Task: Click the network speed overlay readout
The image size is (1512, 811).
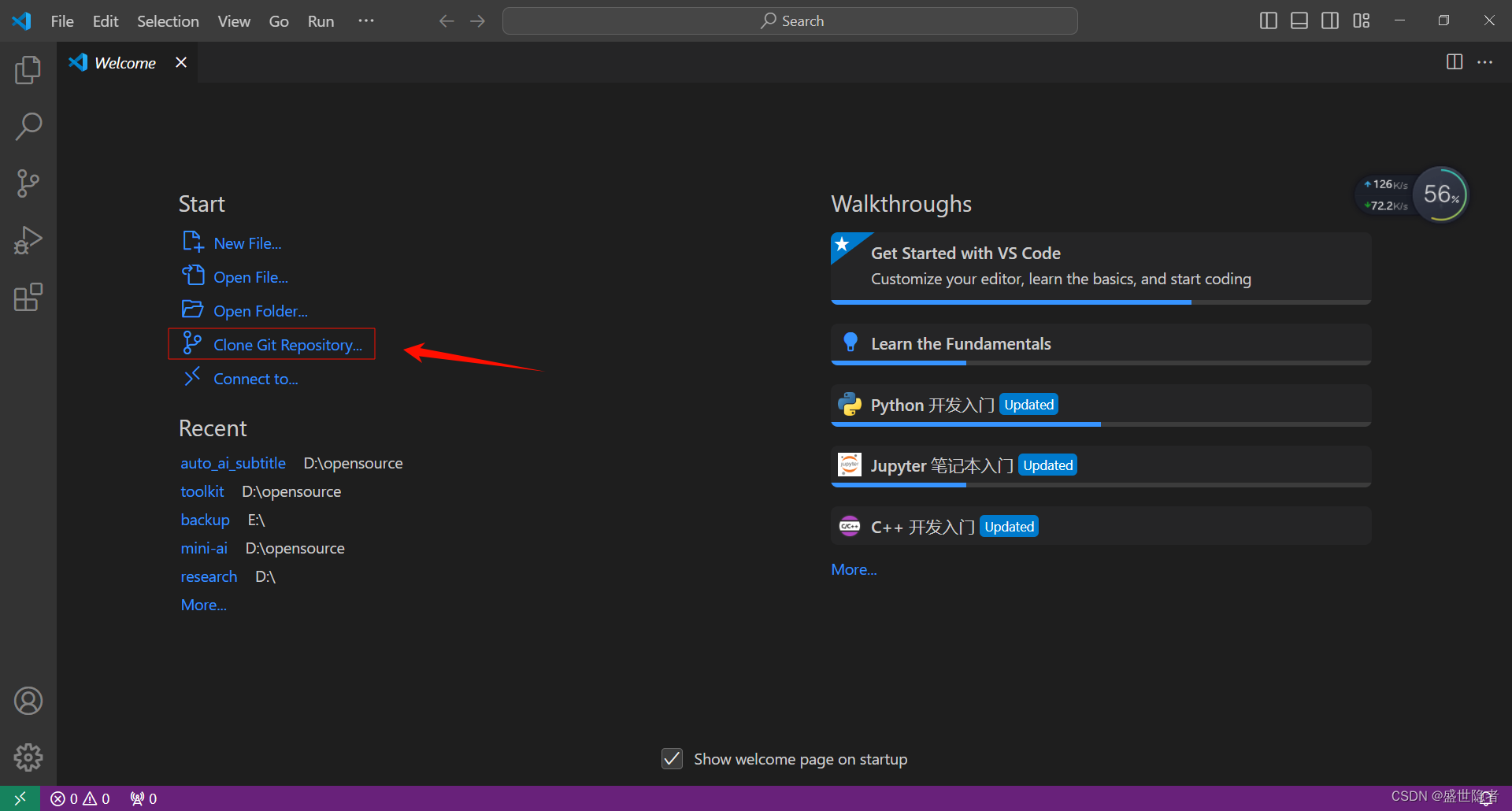Action: (x=1386, y=194)
